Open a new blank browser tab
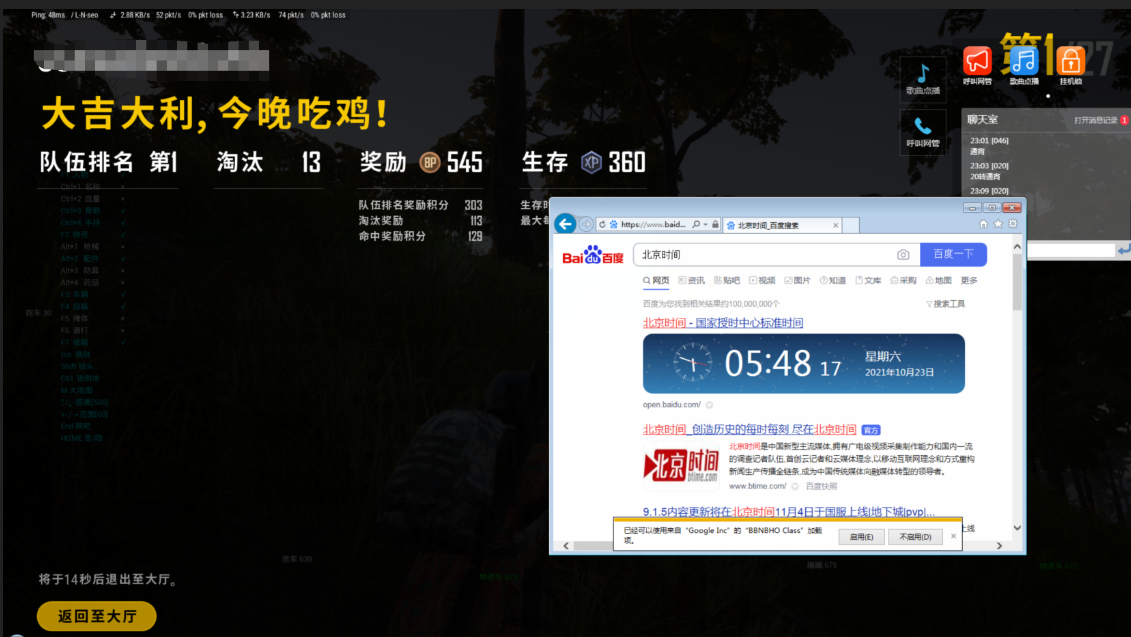 (851, 225)
